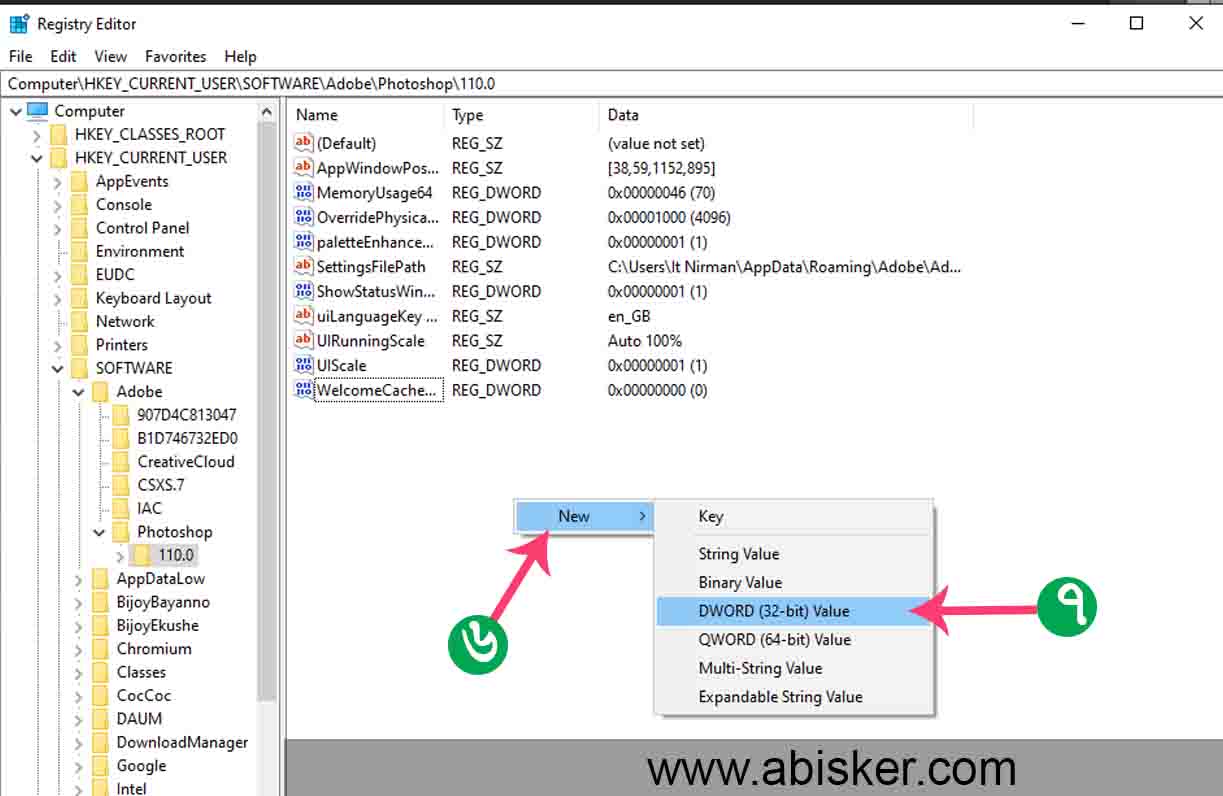Choose Multi-String Value
This screenshot has width=1223, height=796.
click(793, 668)
